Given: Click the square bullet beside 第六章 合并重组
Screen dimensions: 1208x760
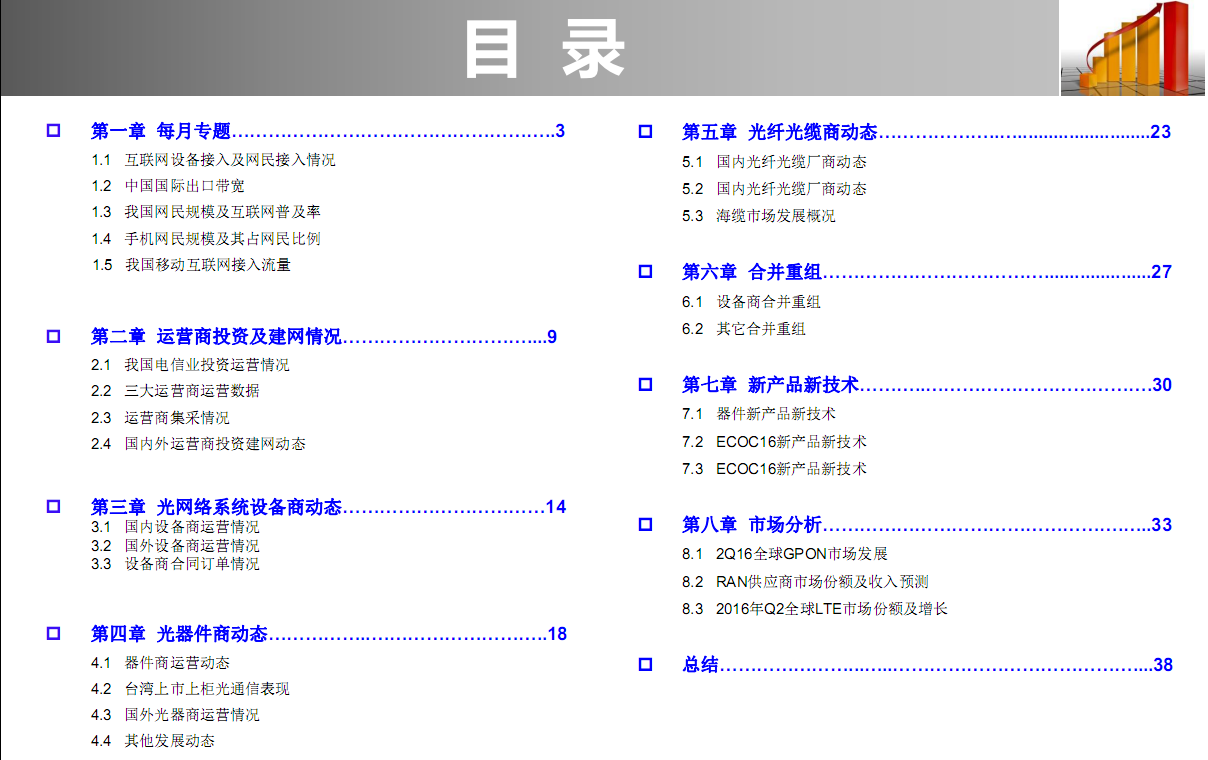Looking at the screenshot, I should point(645,272).
